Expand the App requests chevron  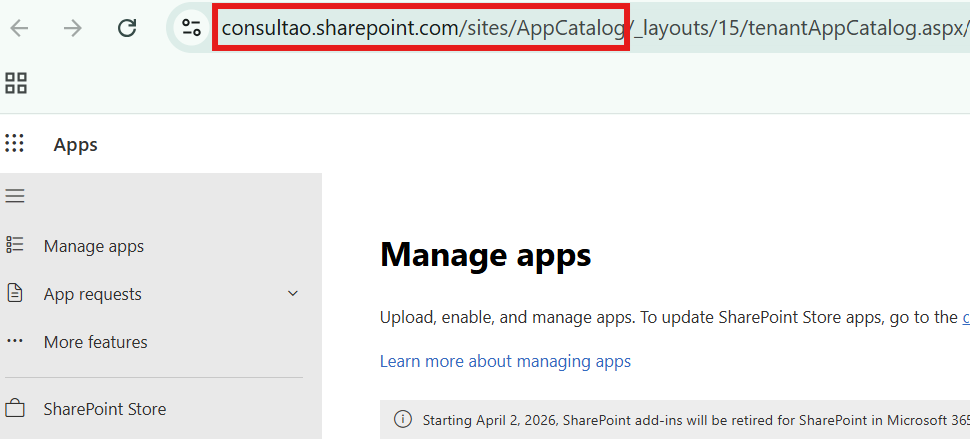pyautogui.click(x=293, y=294)
